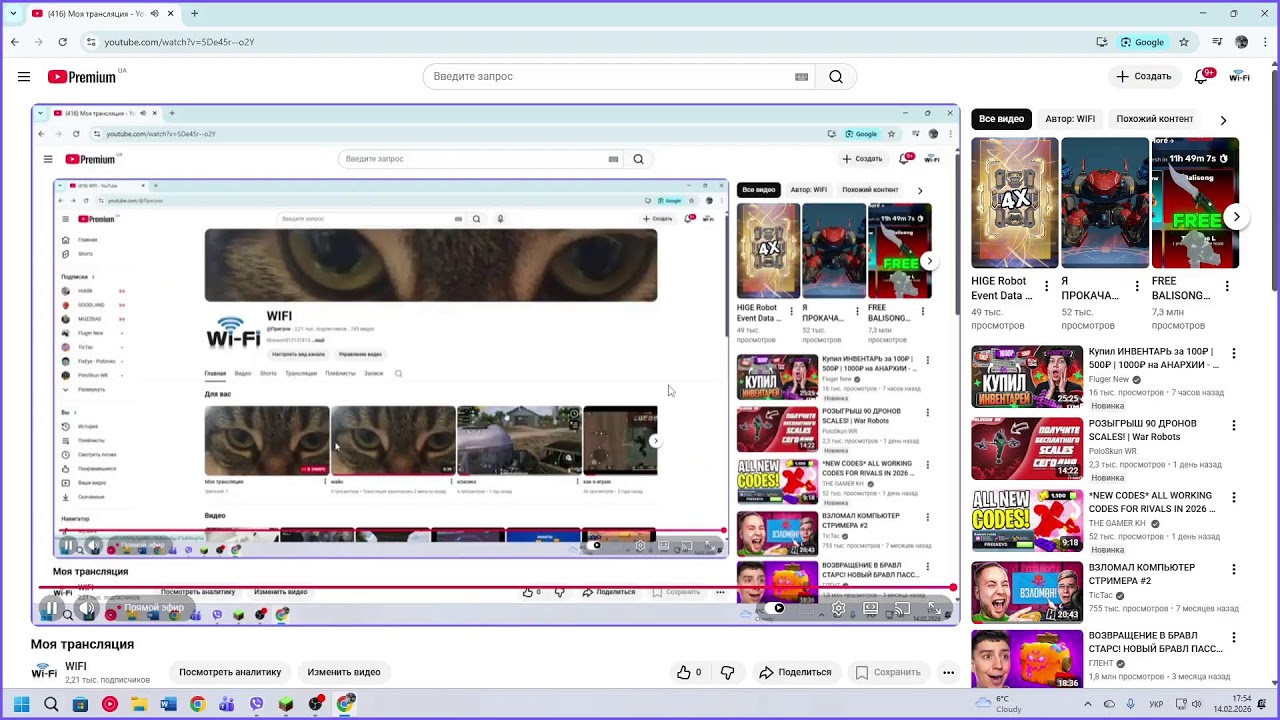Open player settings gear
The image size is (1280, 720).
839,608
